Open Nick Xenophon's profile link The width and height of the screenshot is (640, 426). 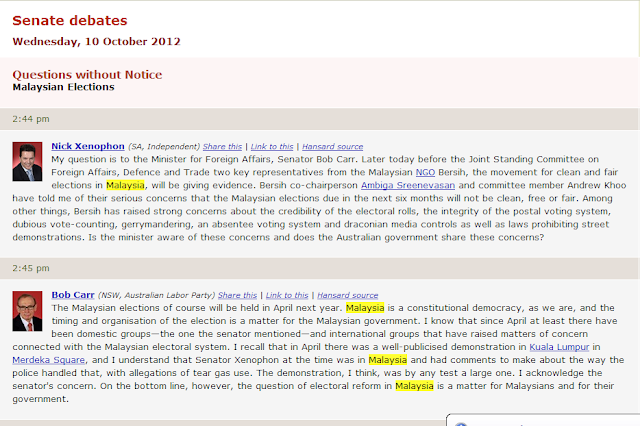click(88, 146)
